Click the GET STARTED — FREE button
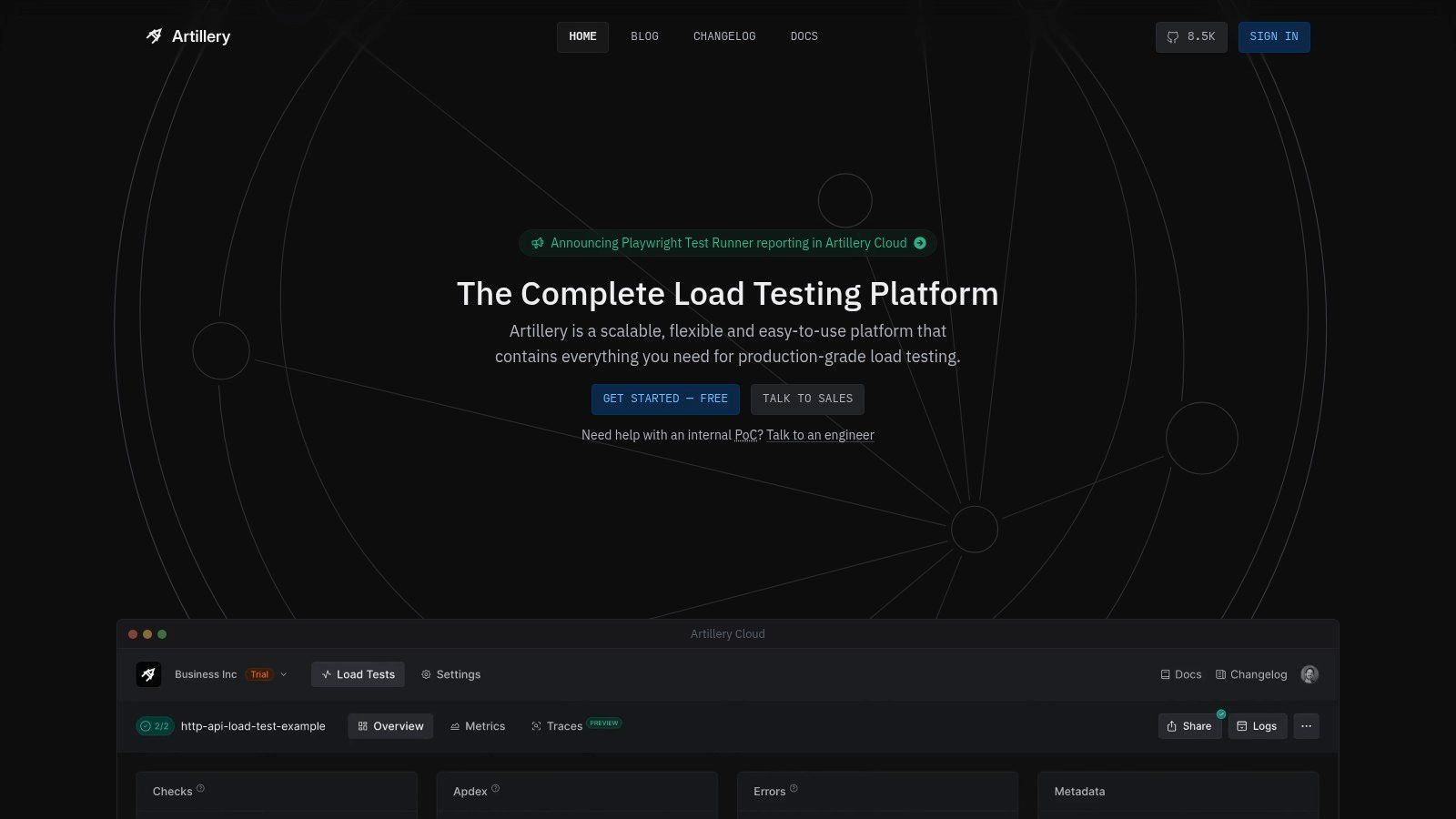 click(665, 399)
